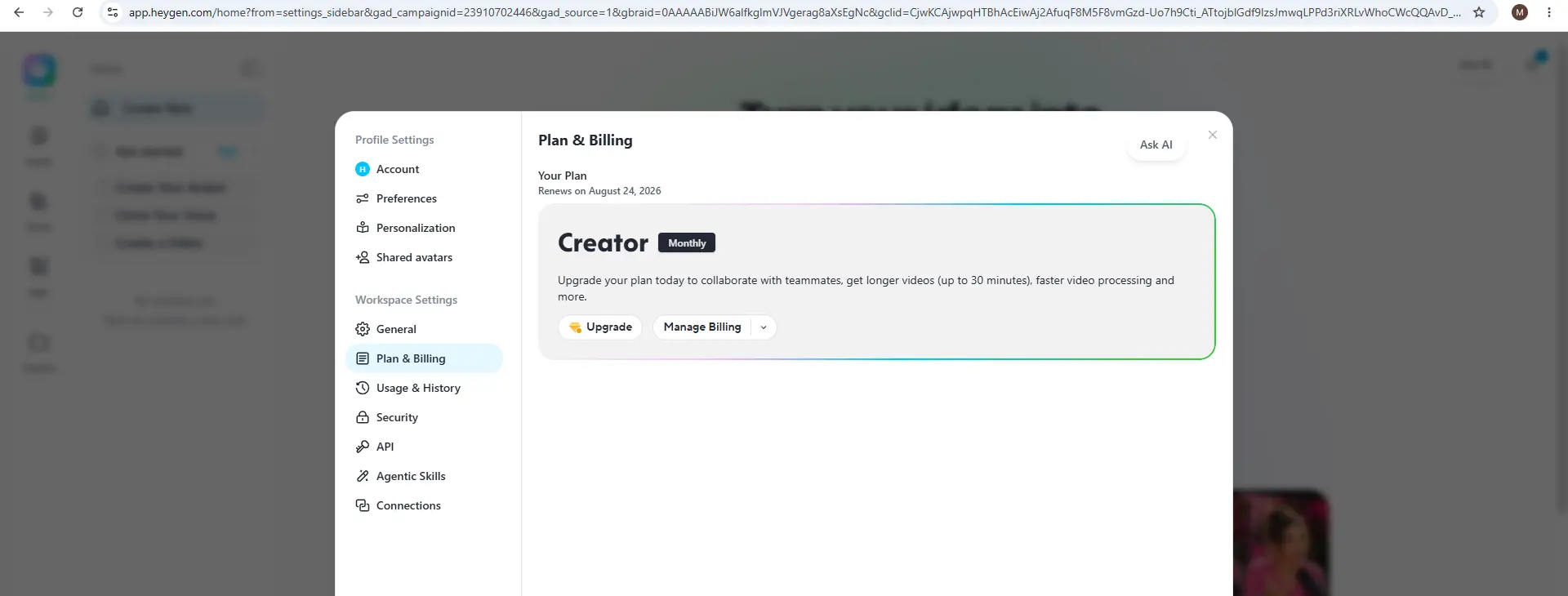This screenshot has width=1568, height=596.
Task: Click the Creator plan name
Action: click(603, 242)
